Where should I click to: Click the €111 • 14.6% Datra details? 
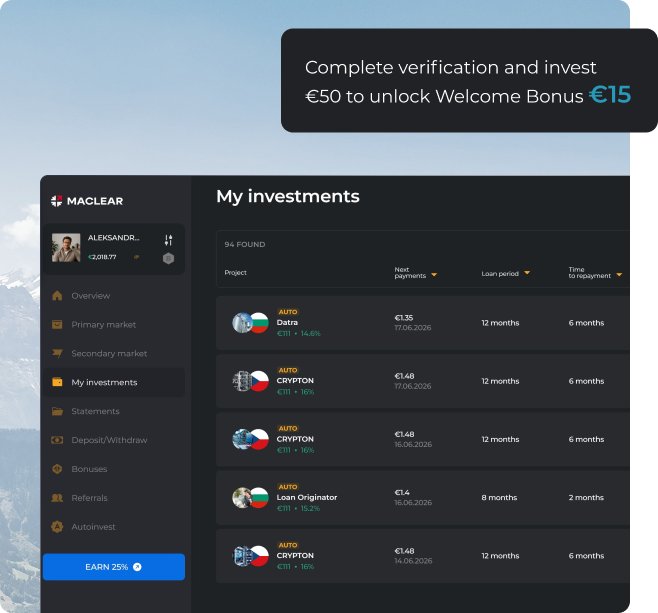click(x=299, y=334)
